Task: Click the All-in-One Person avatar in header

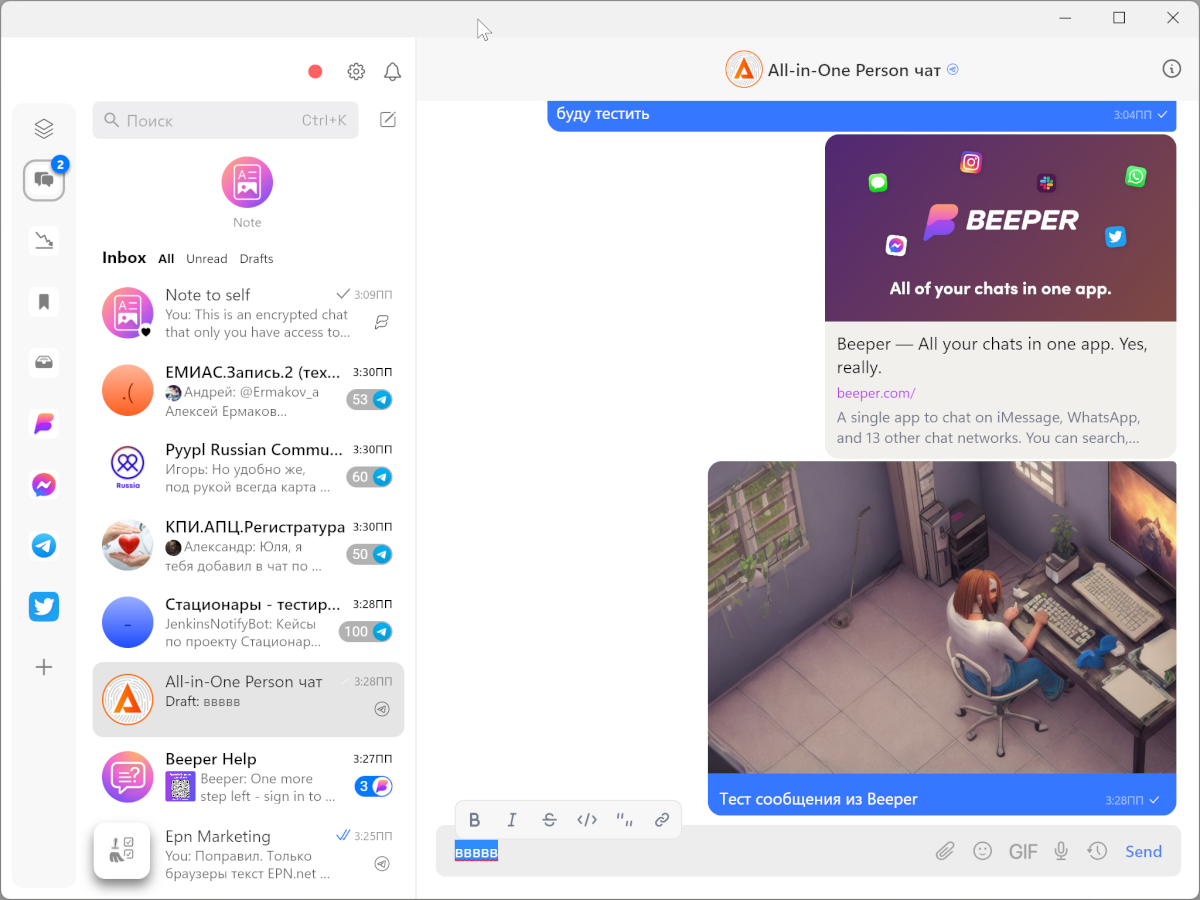Action: click(x=743, y=69)
